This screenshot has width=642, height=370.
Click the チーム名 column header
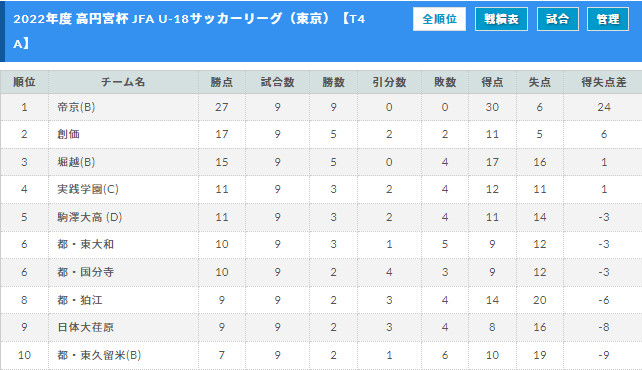123,82
